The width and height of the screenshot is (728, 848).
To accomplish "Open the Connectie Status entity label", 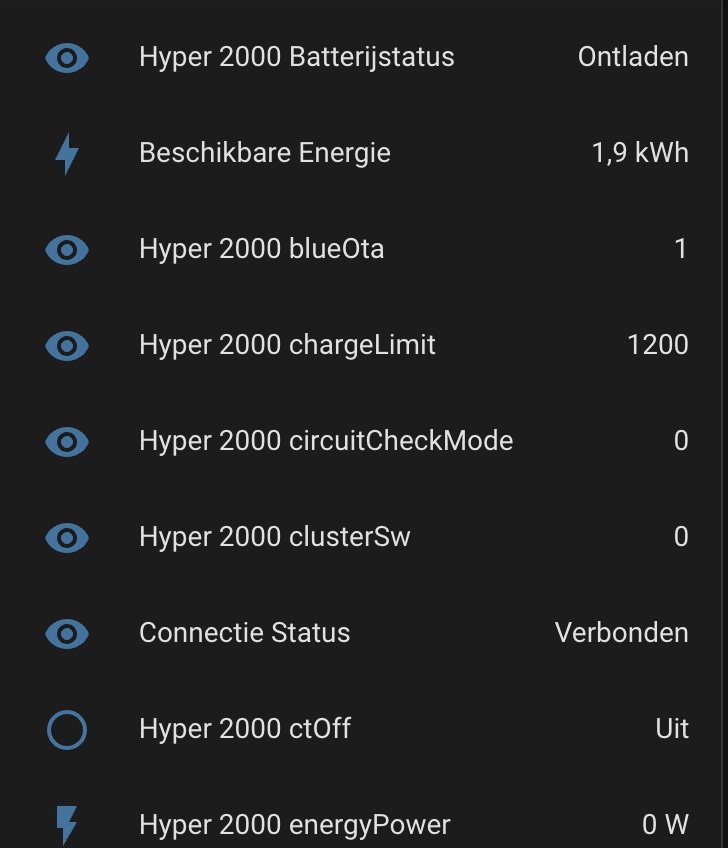I will click(x=244, y=633).
